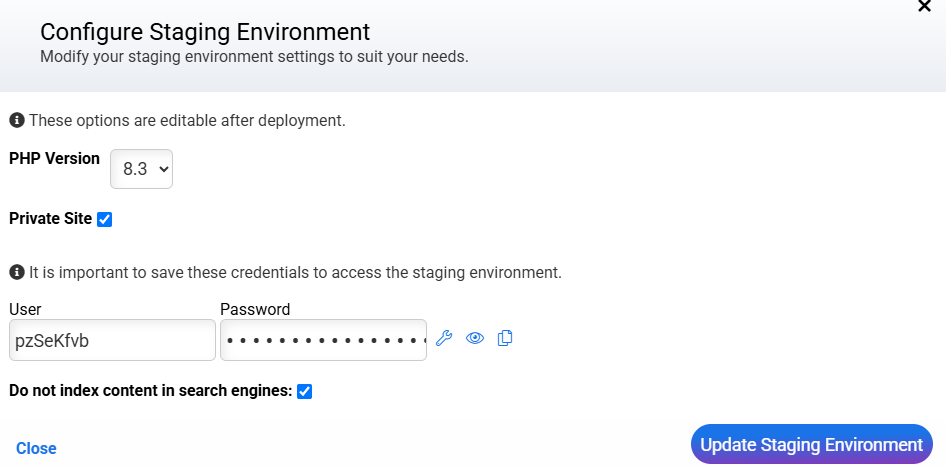Click the User field containing pzSeKfvb

[112, 340]
